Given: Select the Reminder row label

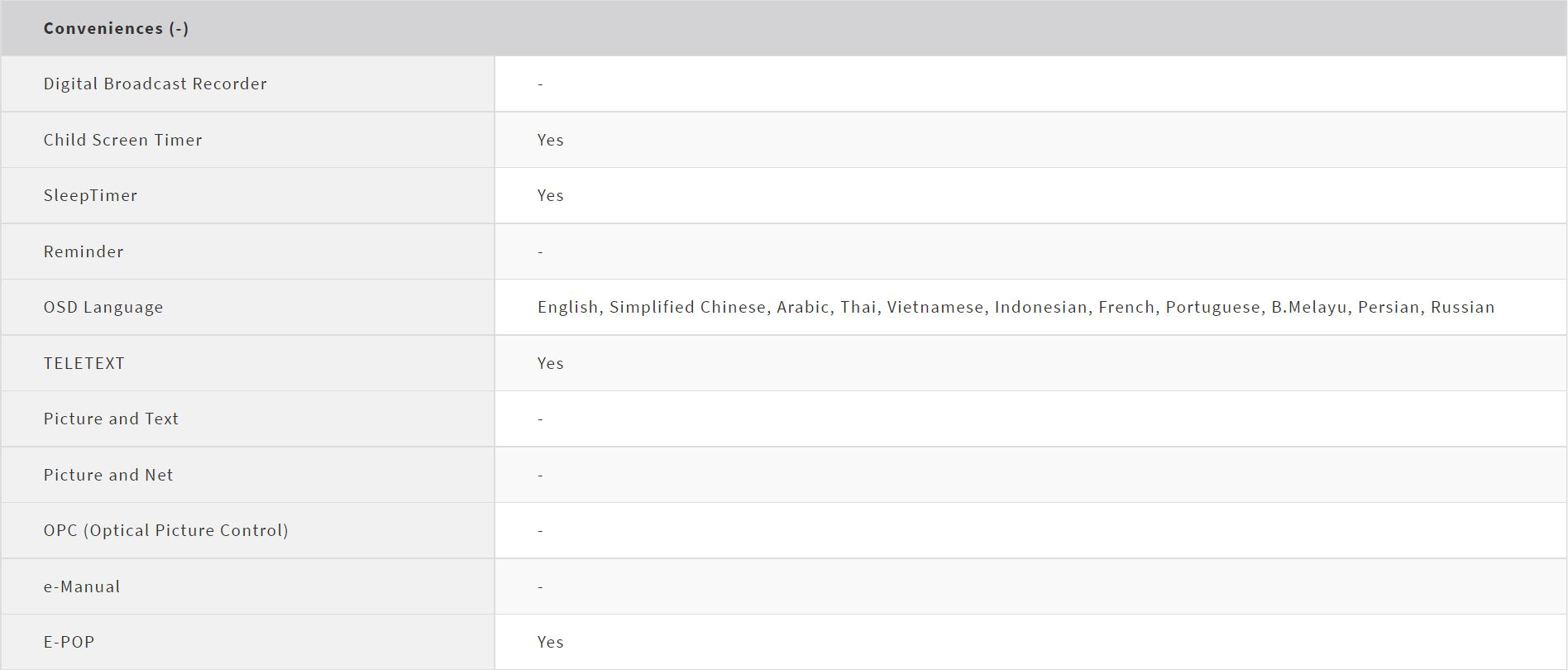Looking at the screenshot, I should (x=84, y=251).
